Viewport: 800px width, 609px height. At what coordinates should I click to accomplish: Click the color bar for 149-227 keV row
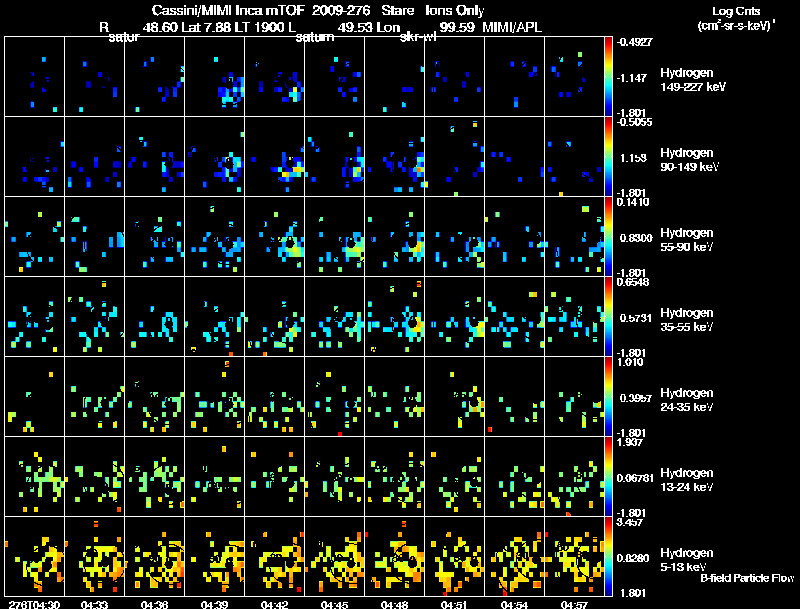(608, 76)
